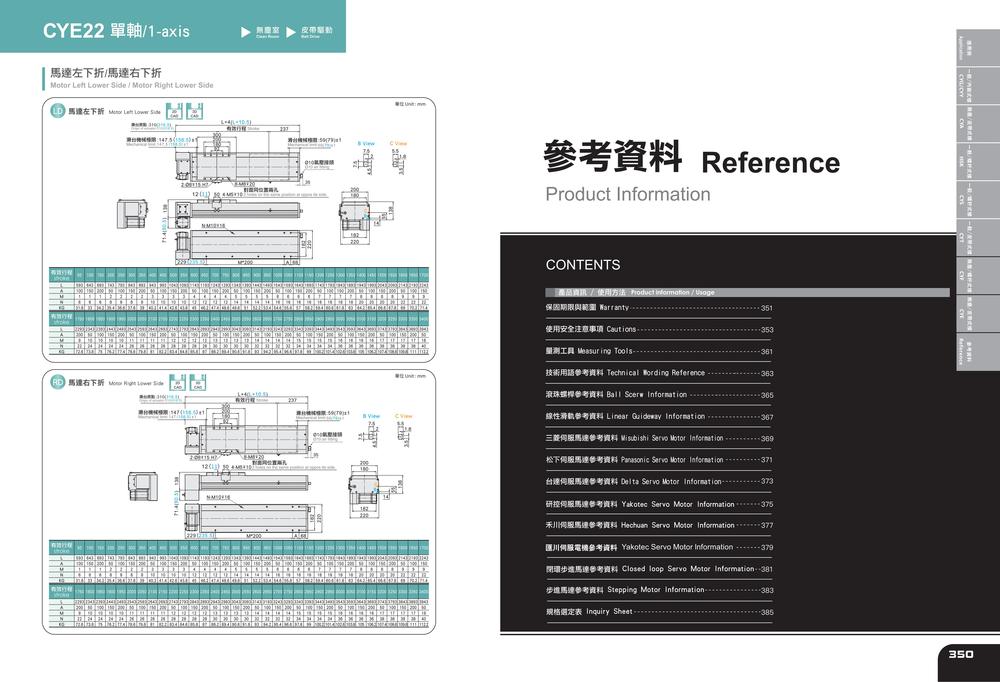Screen dimensions: 1000x682
Task: Click the CONTENTS heading
Action: pos(583,265)
